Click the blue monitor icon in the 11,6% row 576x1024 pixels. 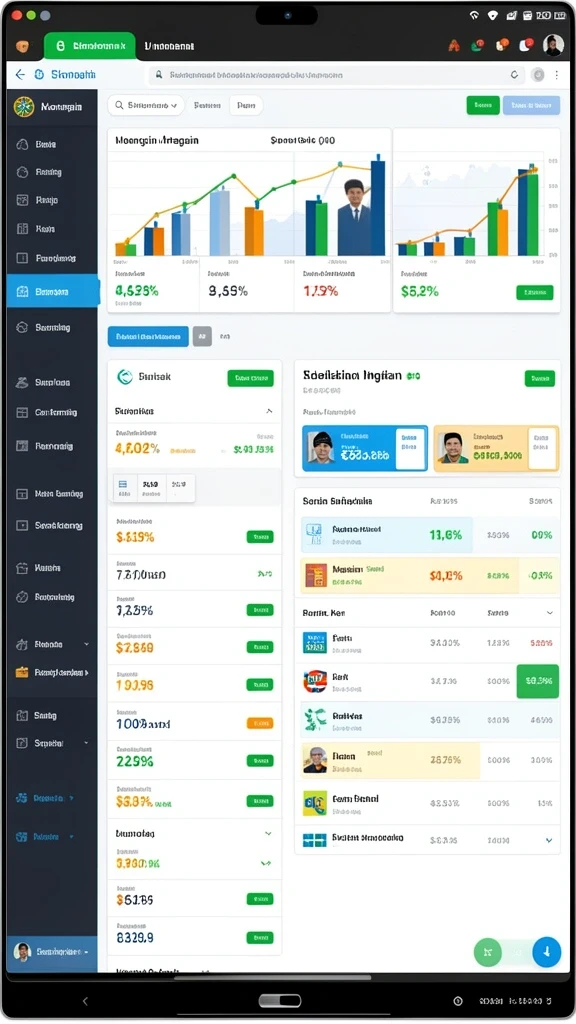314,534
